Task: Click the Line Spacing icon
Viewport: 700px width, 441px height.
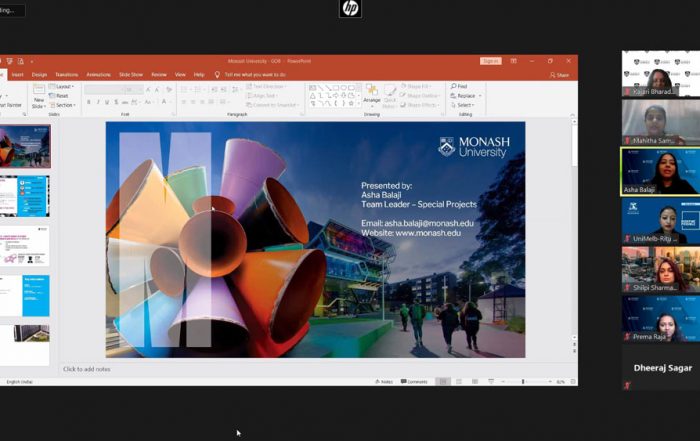Action: [x=235, y=90]
